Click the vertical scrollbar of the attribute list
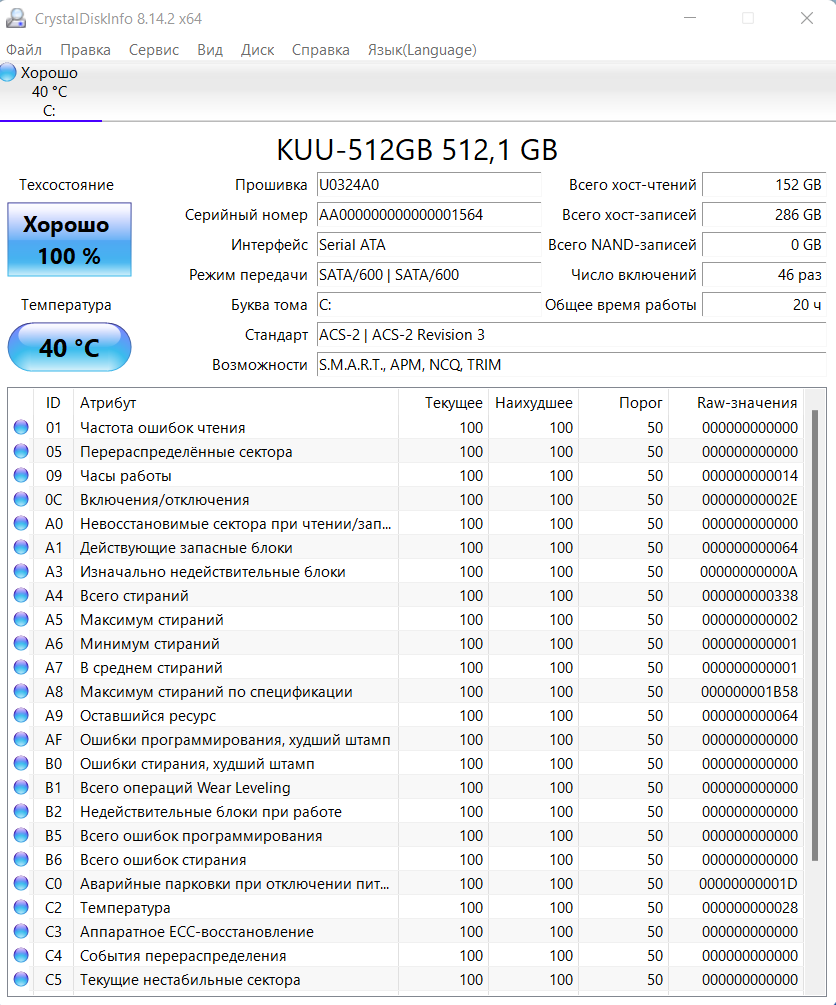The width and height of the screenshot is (836, 1005). tap(815, 635)
